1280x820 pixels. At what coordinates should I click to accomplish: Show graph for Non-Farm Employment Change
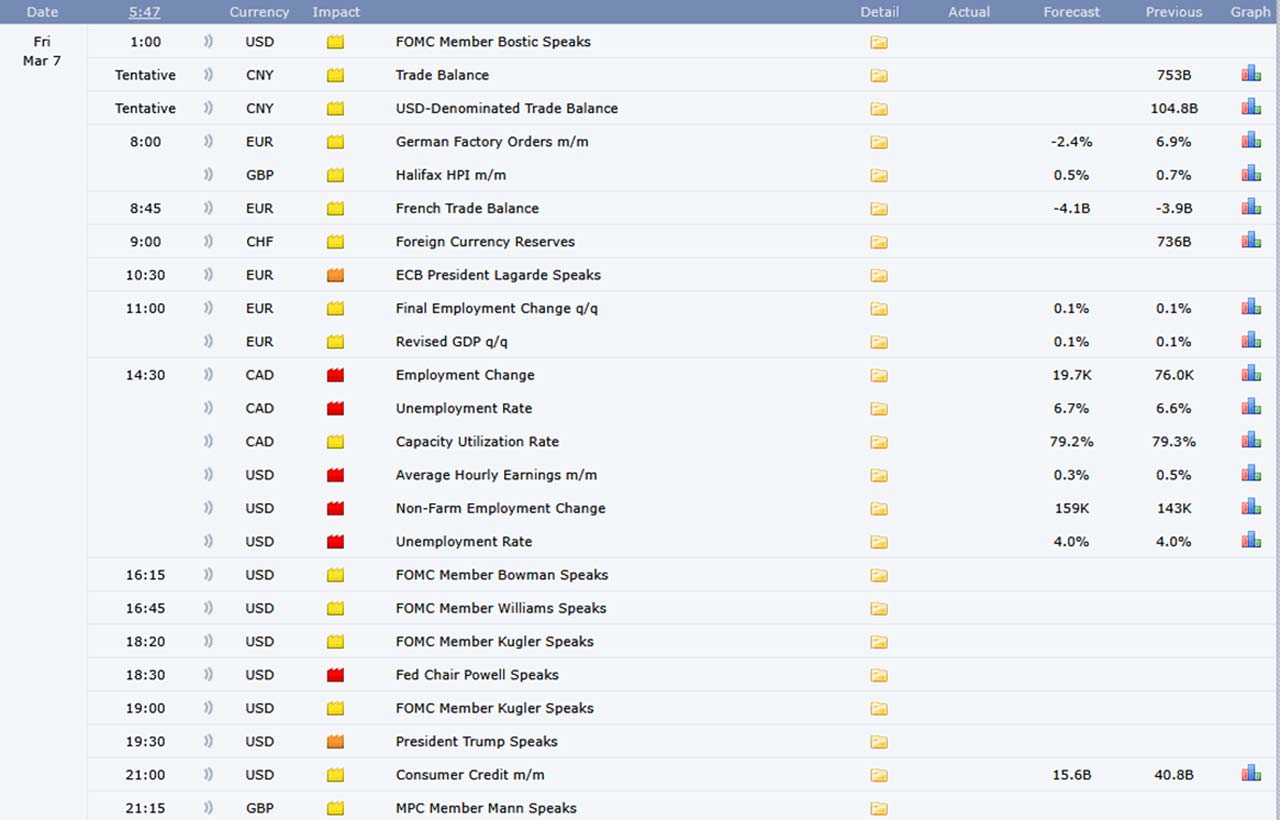click(x=1251, y=507)
